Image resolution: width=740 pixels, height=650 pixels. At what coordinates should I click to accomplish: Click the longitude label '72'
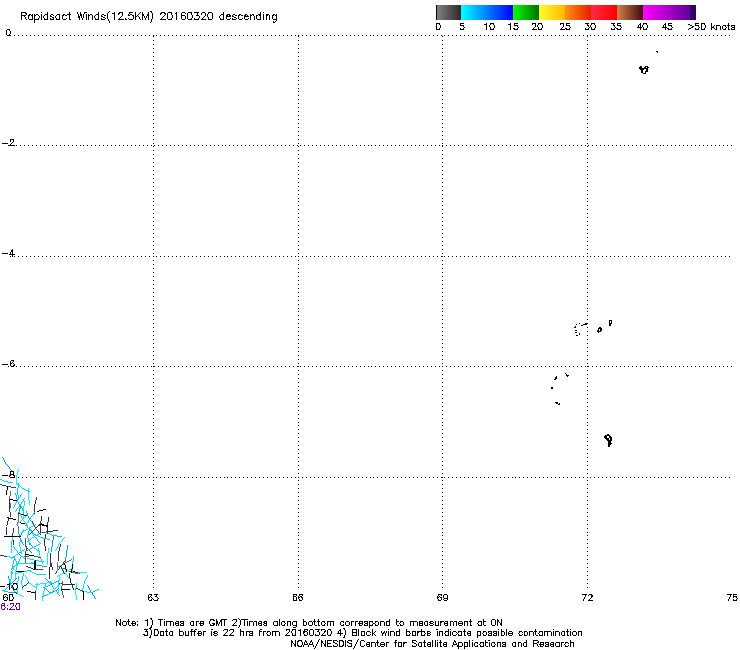[587, 598]
